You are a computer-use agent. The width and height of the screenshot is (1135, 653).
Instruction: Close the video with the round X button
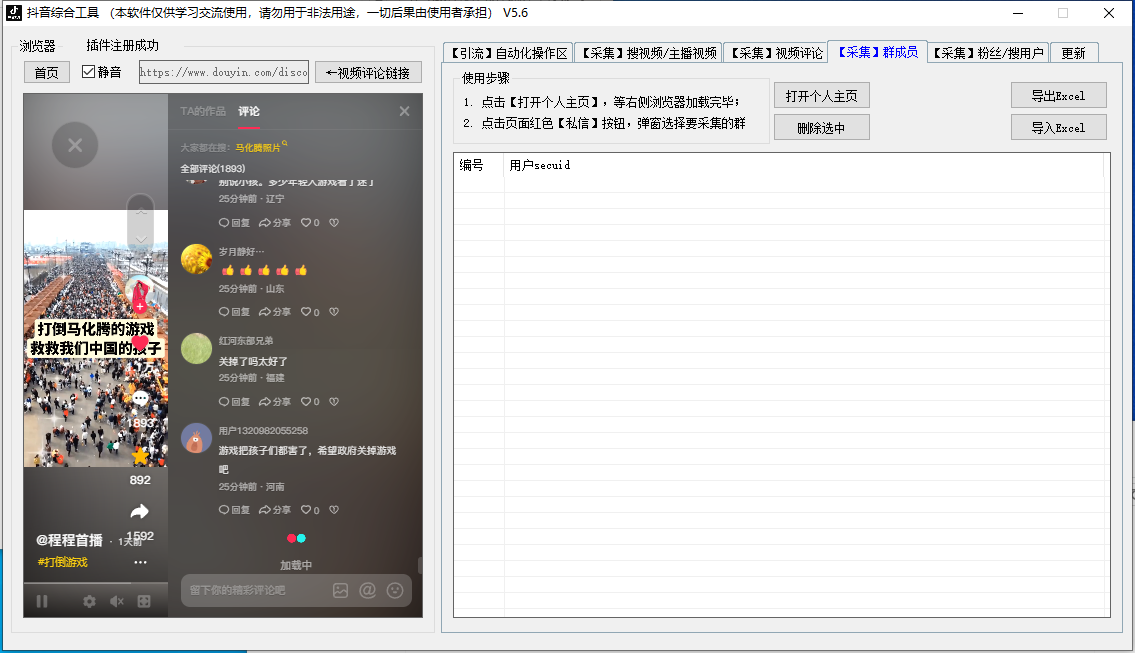[x=75, y=145]
